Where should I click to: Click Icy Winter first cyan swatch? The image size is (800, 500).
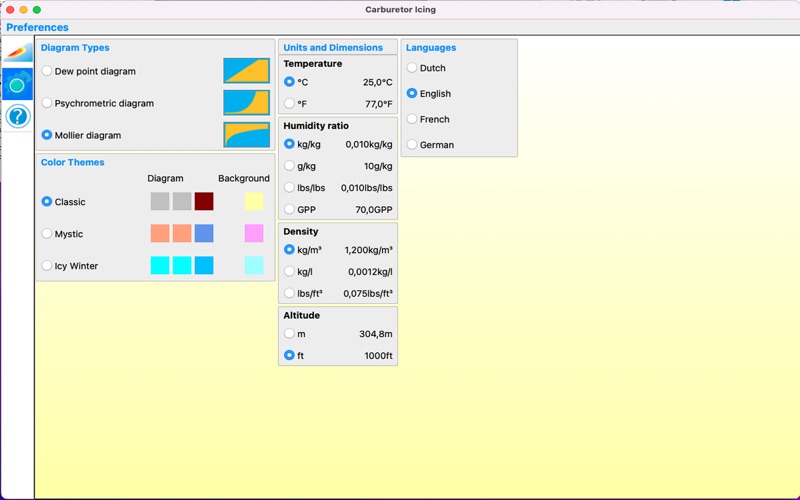click(160, 265)
